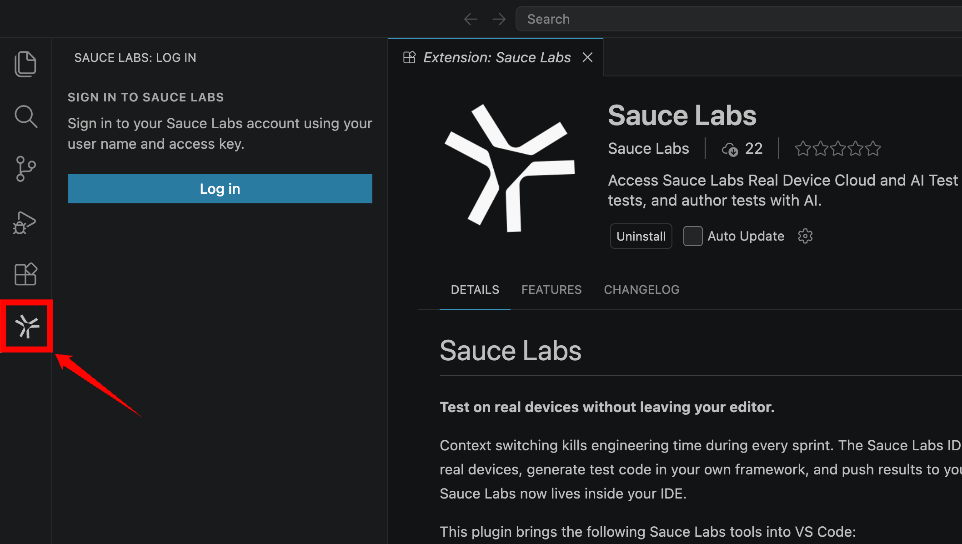Open the Extensions view
The height and width of the screenshot is (544, 962).
[25, 274]
